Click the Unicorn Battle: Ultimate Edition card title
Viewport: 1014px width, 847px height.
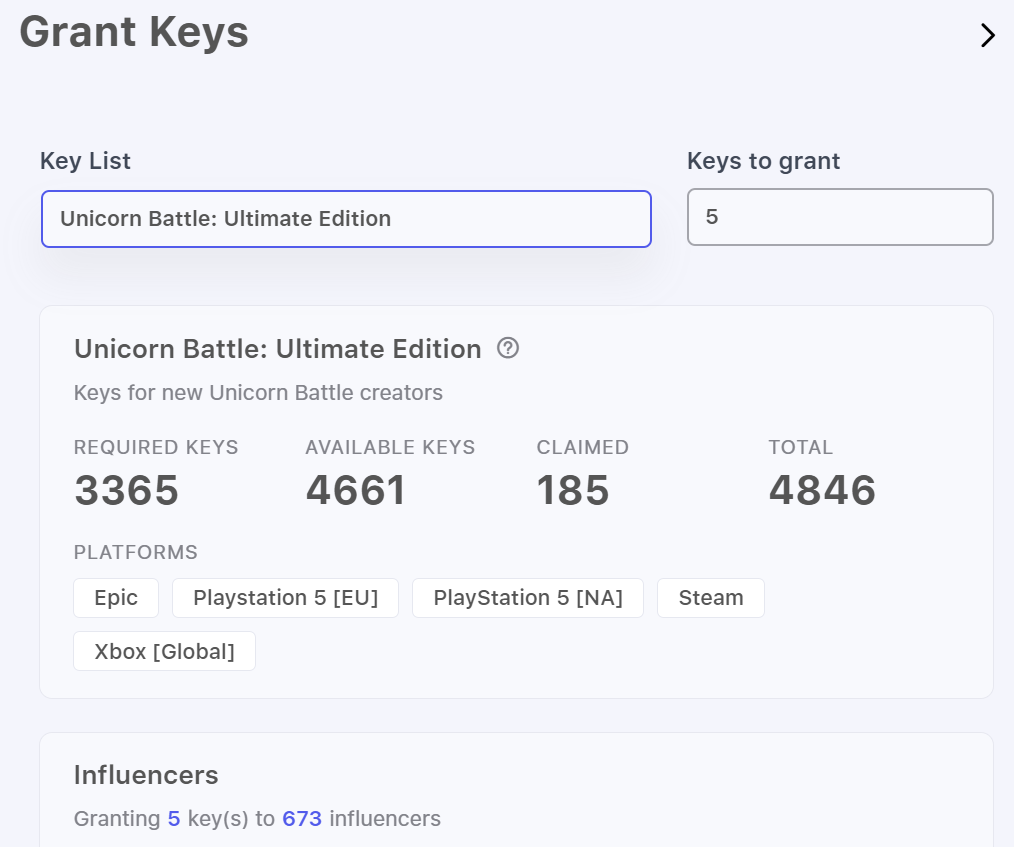click(x=278, y=348)
